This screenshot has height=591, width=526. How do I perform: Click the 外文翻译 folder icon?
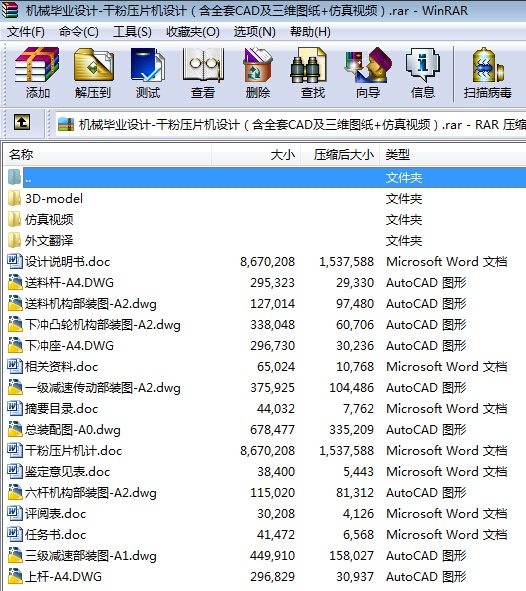click(x=14, y=240)
